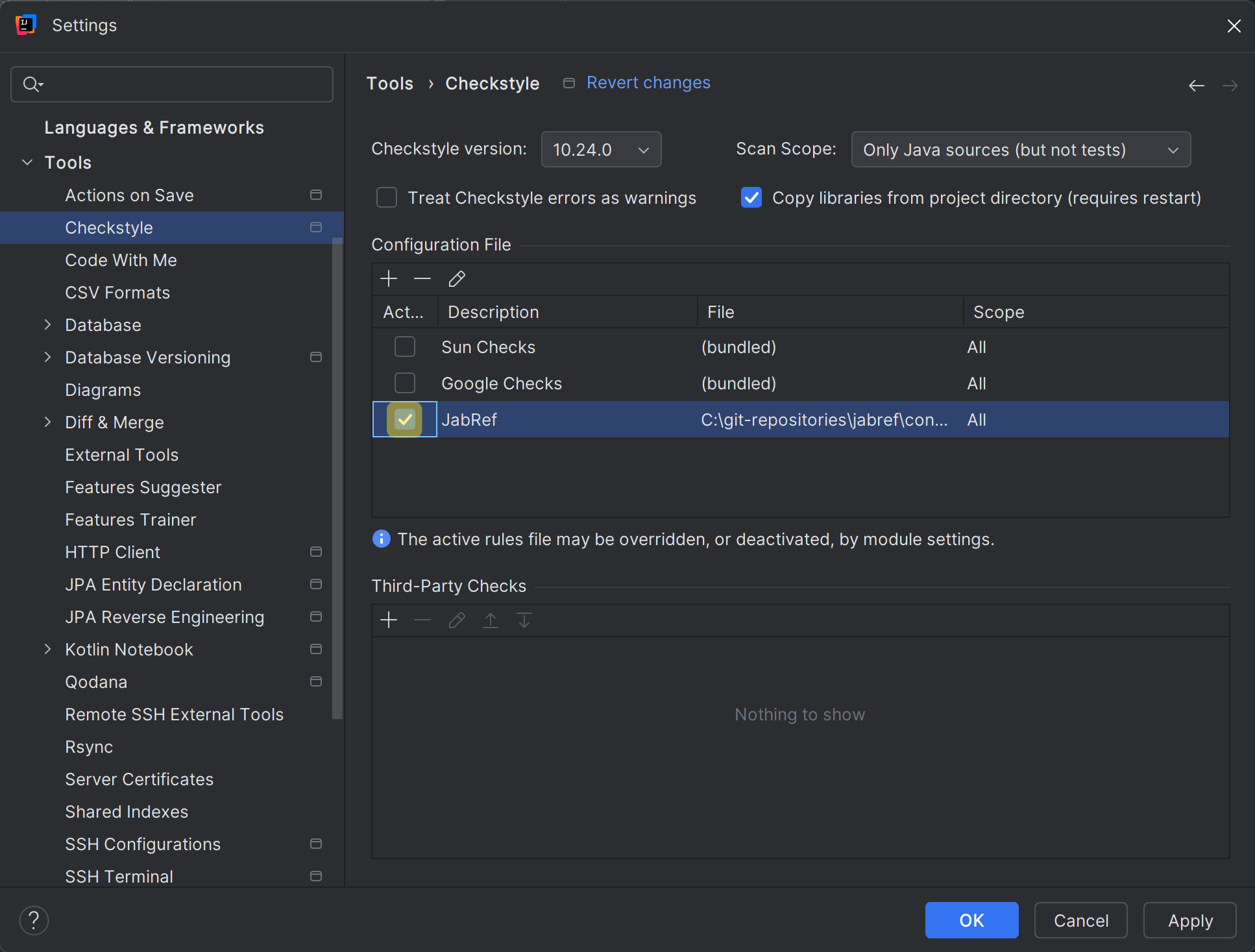Viewport: 1255px width, 952px height.
Task: Click the Tools breadcrumb
Action: [x=389, y=83]
